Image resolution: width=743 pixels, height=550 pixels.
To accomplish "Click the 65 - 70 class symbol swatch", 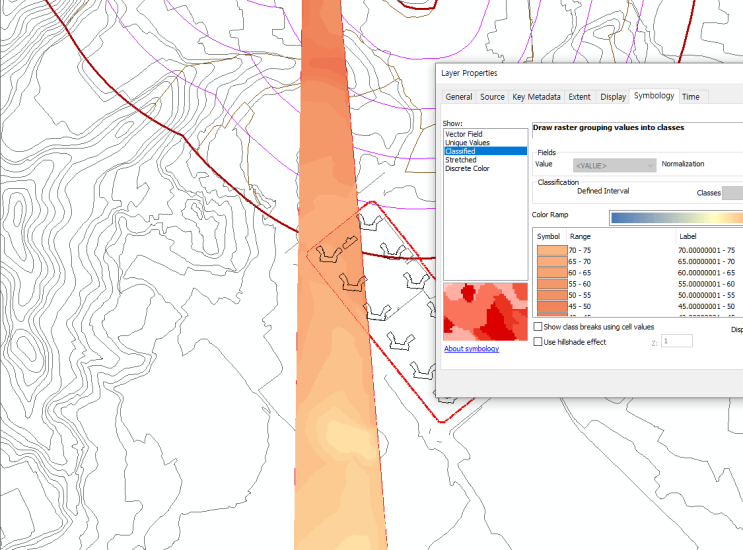I will click(552, 261).
